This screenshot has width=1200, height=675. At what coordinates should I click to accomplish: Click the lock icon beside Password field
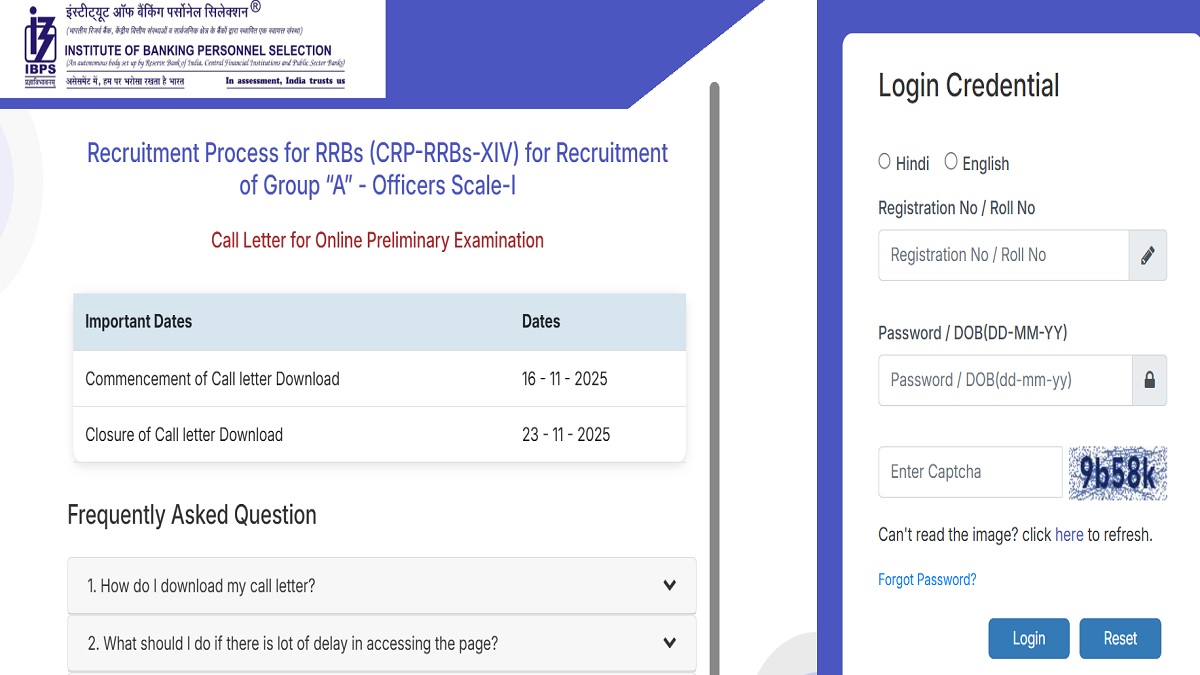(x=1148, y=380)
